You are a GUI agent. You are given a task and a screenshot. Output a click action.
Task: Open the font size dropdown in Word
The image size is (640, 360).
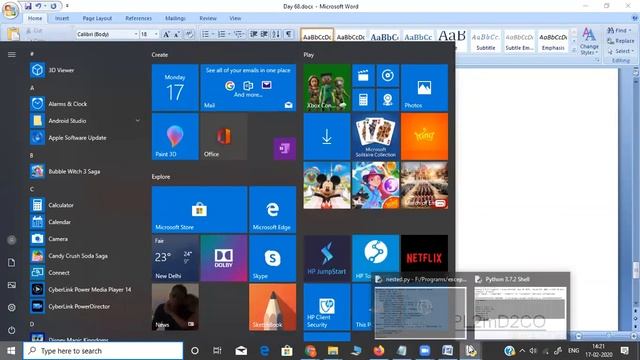(156, 34)
